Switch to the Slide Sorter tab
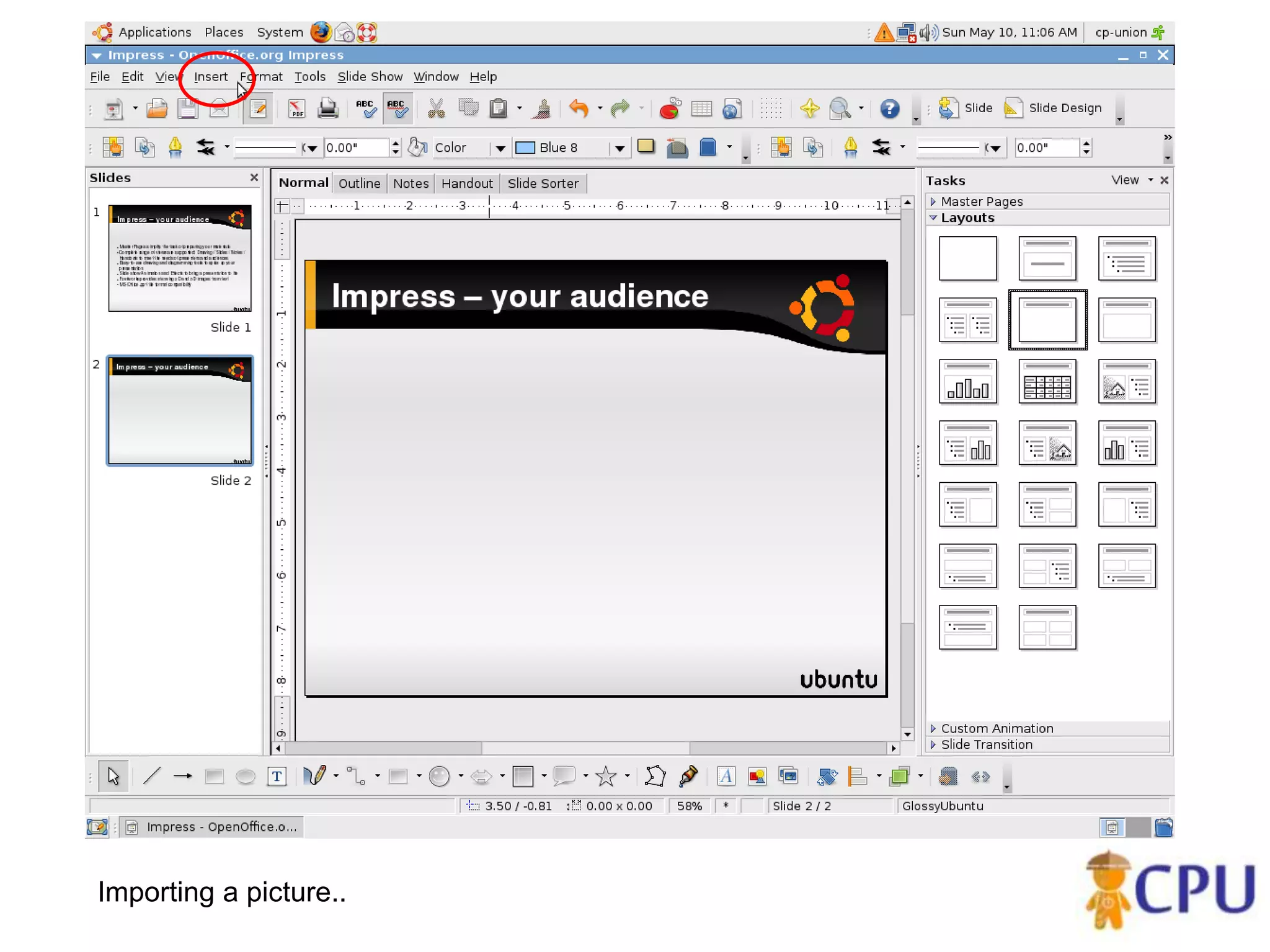 543,183
